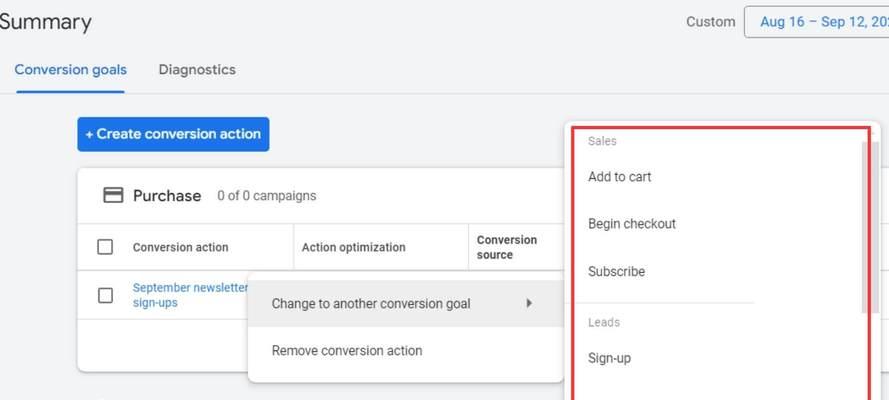Open the Conversion goals tab

click(70, 70)
